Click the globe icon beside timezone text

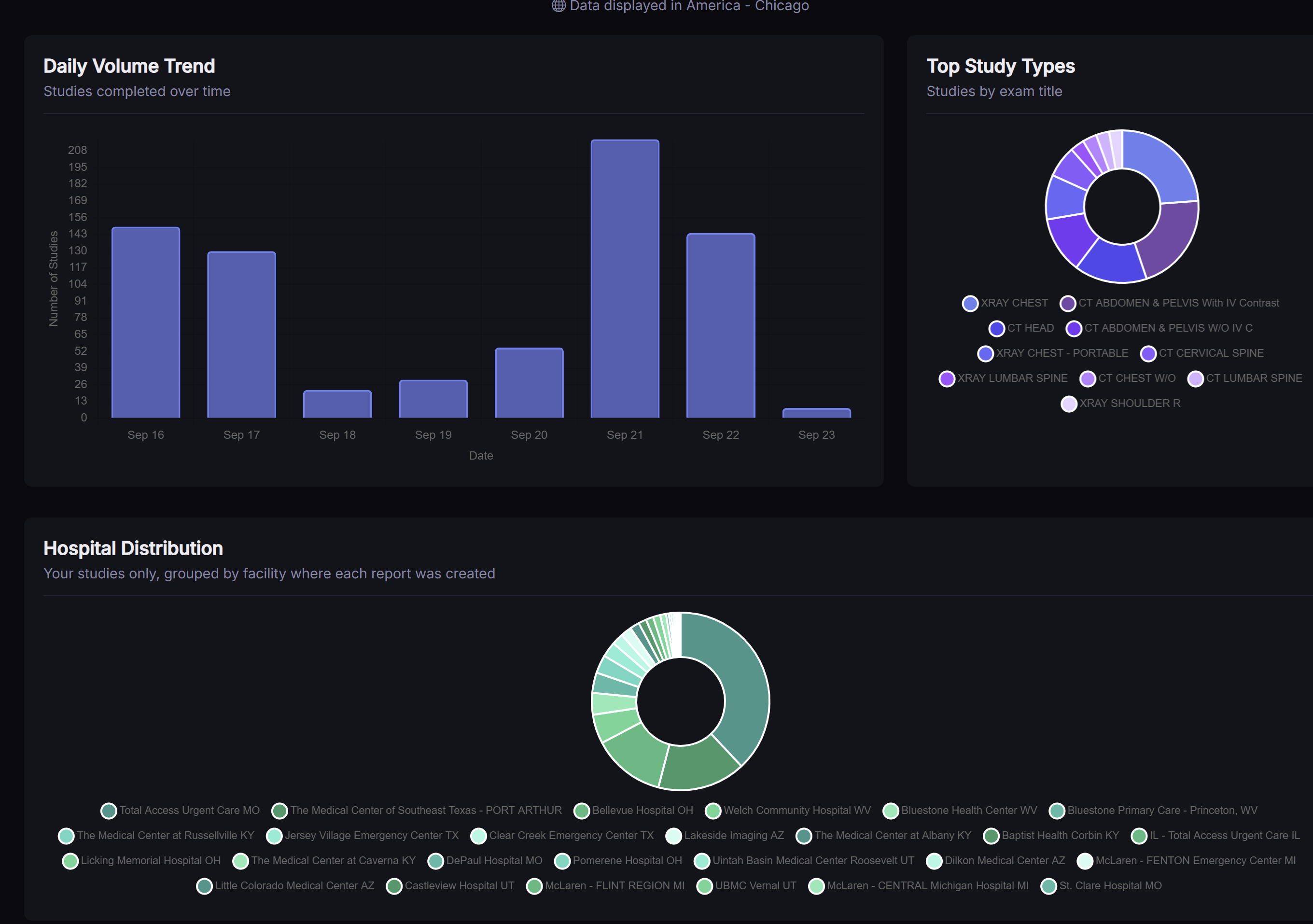pos(559,6)
